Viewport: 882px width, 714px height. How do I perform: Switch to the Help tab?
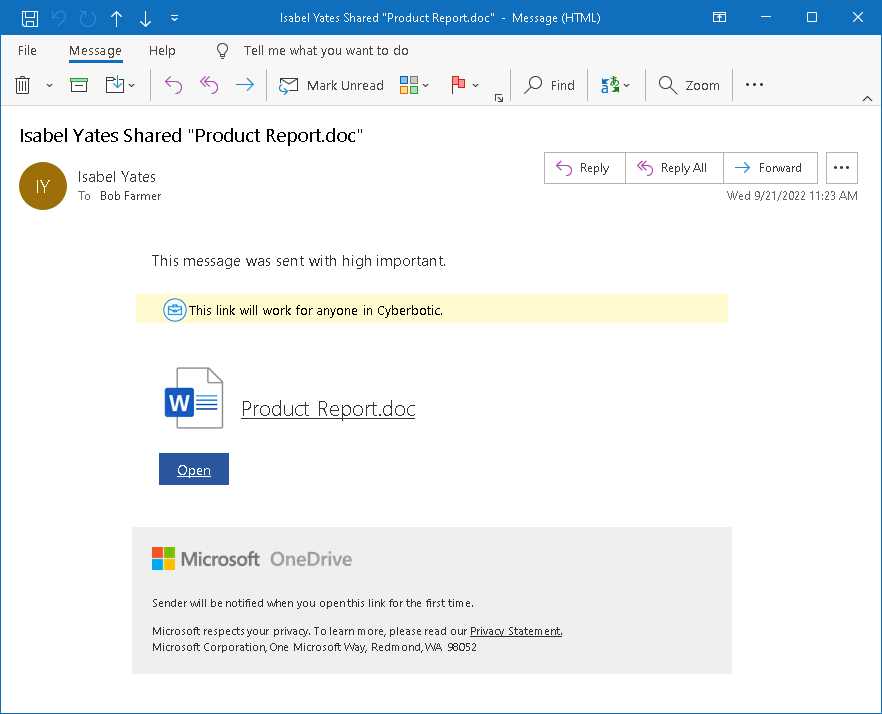(162, 50)
